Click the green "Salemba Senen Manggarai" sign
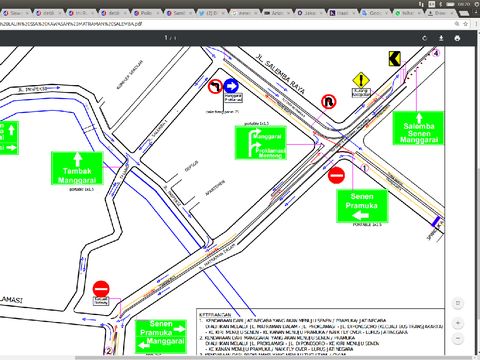The width and height of the screenshot is (480, 360). (x=419, y=128)
